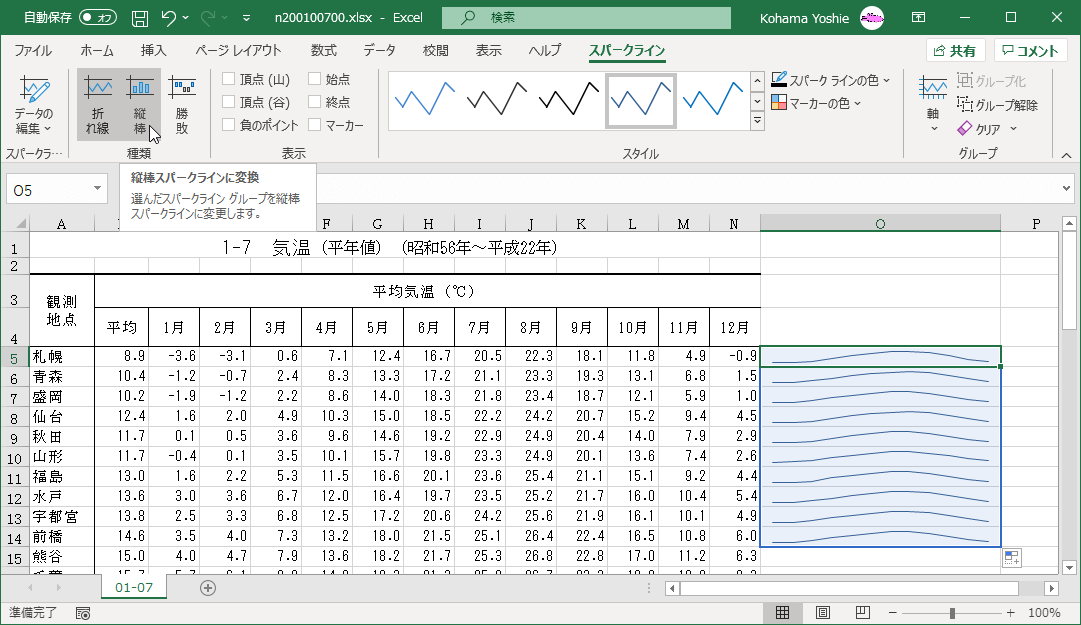Image resolution: width=1081 pixels, height=625 pixels.
Task: Click the undo arrow icon
Action: (x=169, y=18)
